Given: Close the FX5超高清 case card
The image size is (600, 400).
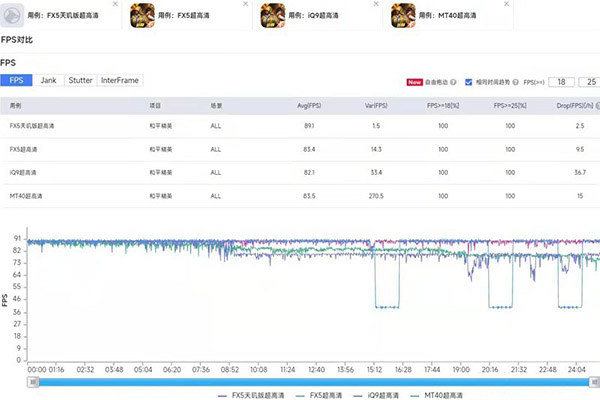Looking at the screenshot, I should (x=242, y=5).
